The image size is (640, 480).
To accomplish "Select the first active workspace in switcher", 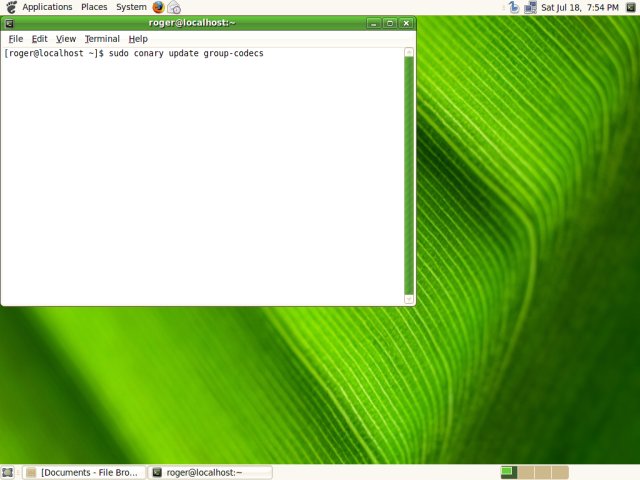I will [x=509, y=473].
